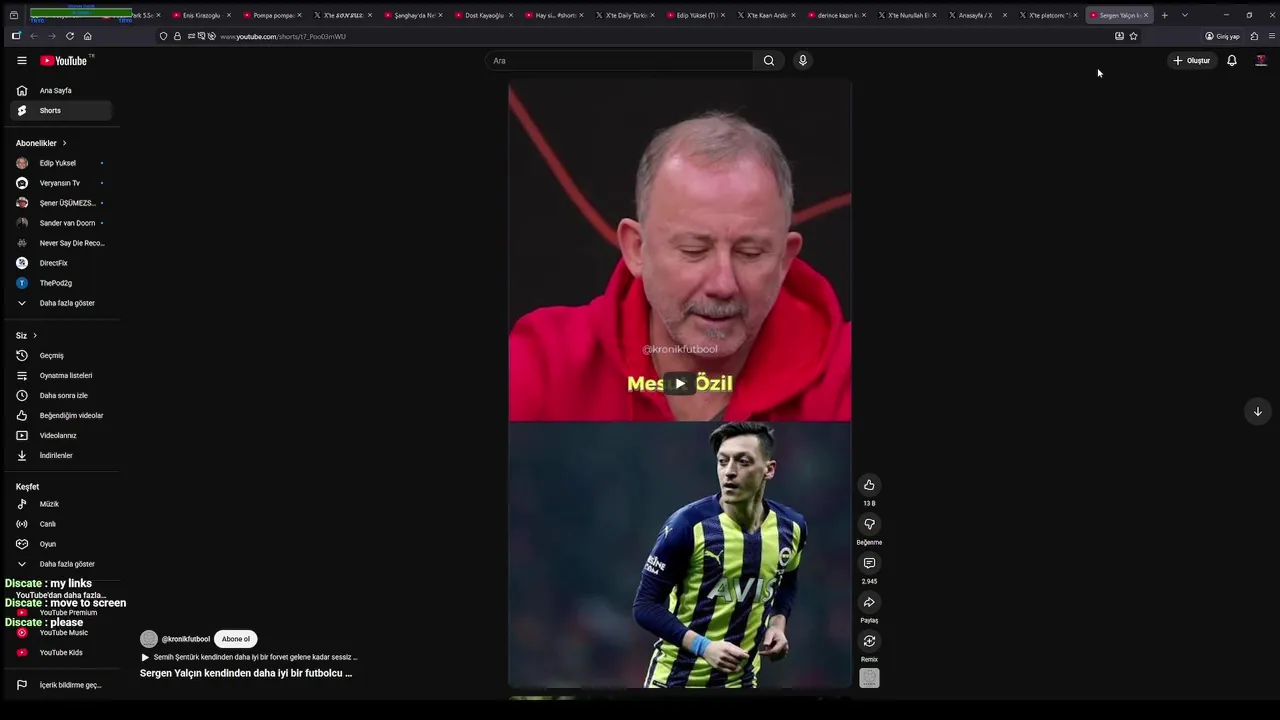1280x720 pixels.
Task: Open Giriş yap account button
Action: click(x=1222, y=36)
